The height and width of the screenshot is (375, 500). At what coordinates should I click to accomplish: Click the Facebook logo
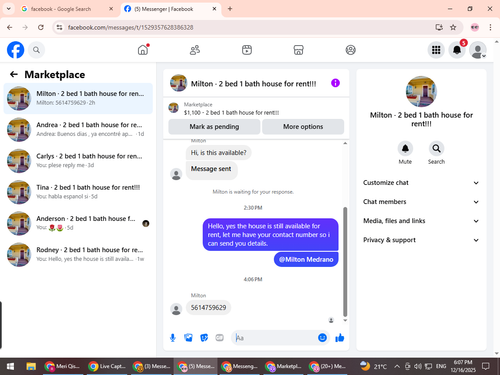(16, 50)
